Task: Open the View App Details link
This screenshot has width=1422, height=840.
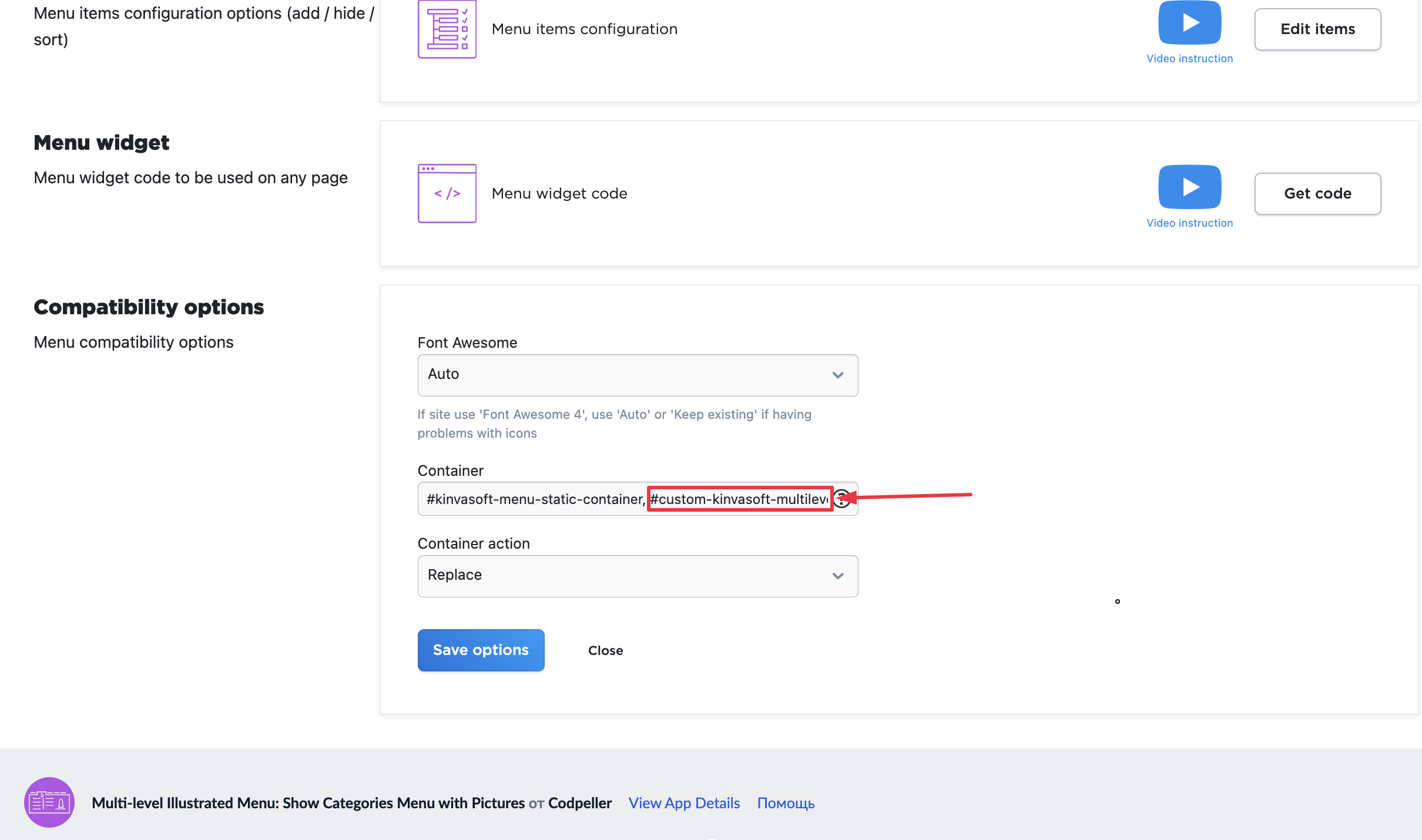Action: (x=684, y=803)
